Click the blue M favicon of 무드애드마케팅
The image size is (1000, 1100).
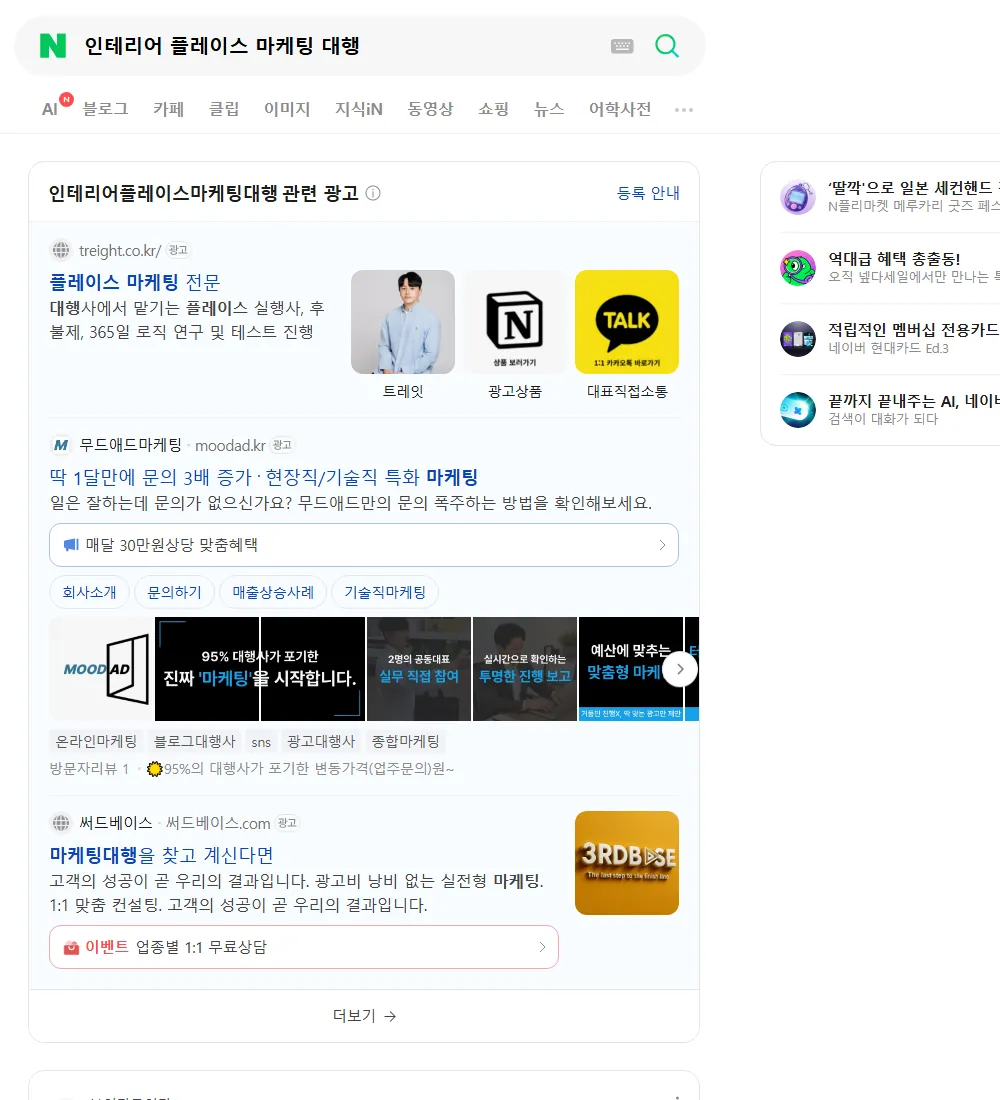tap(61, 445)
